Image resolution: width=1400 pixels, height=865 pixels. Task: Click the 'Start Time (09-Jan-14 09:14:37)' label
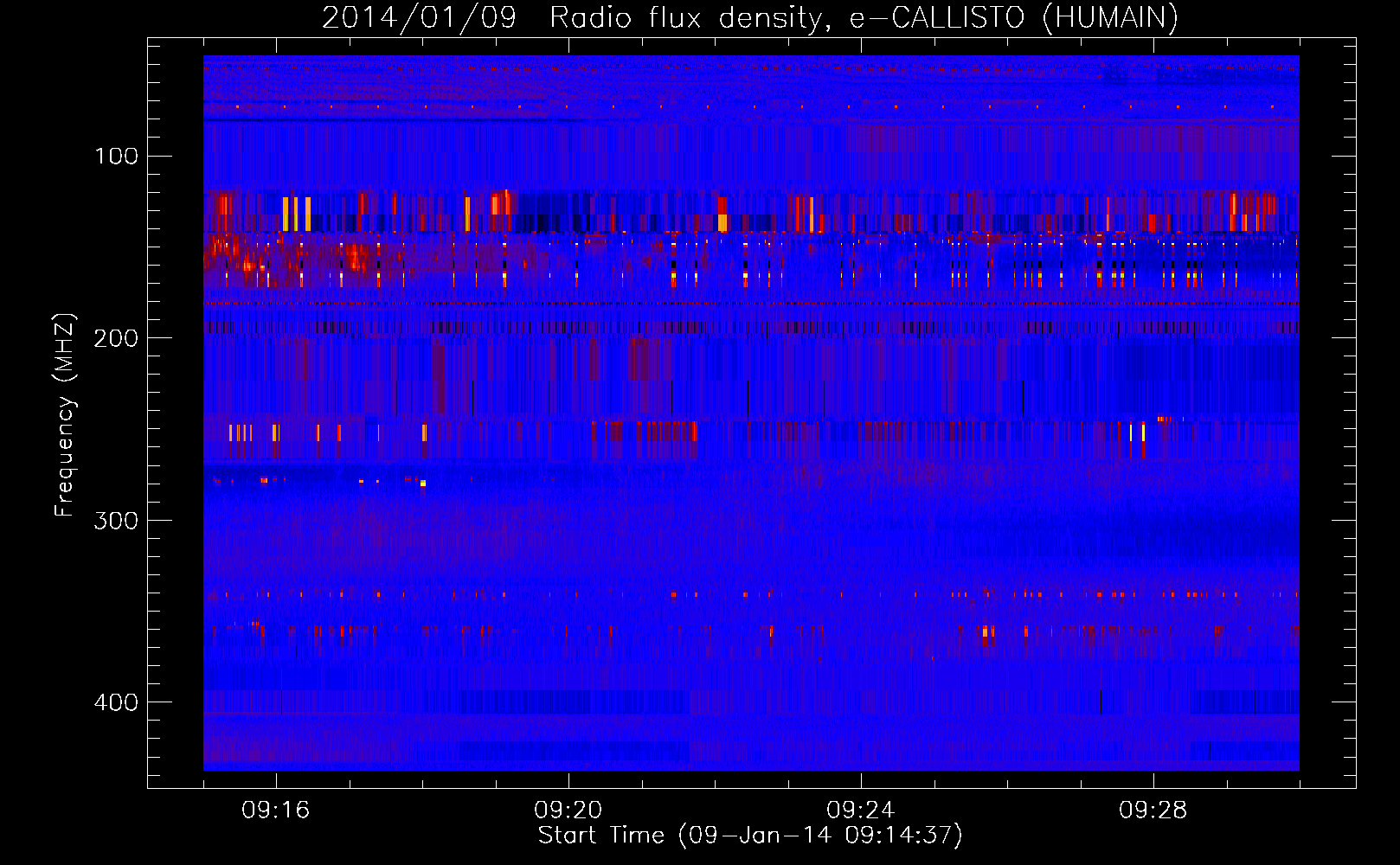click(750, 836)
